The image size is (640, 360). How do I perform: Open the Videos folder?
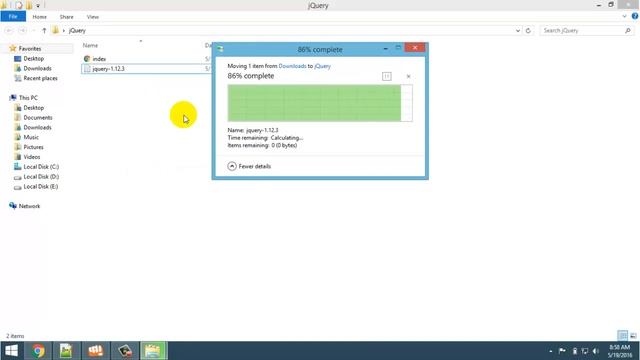tap(31, 157)
